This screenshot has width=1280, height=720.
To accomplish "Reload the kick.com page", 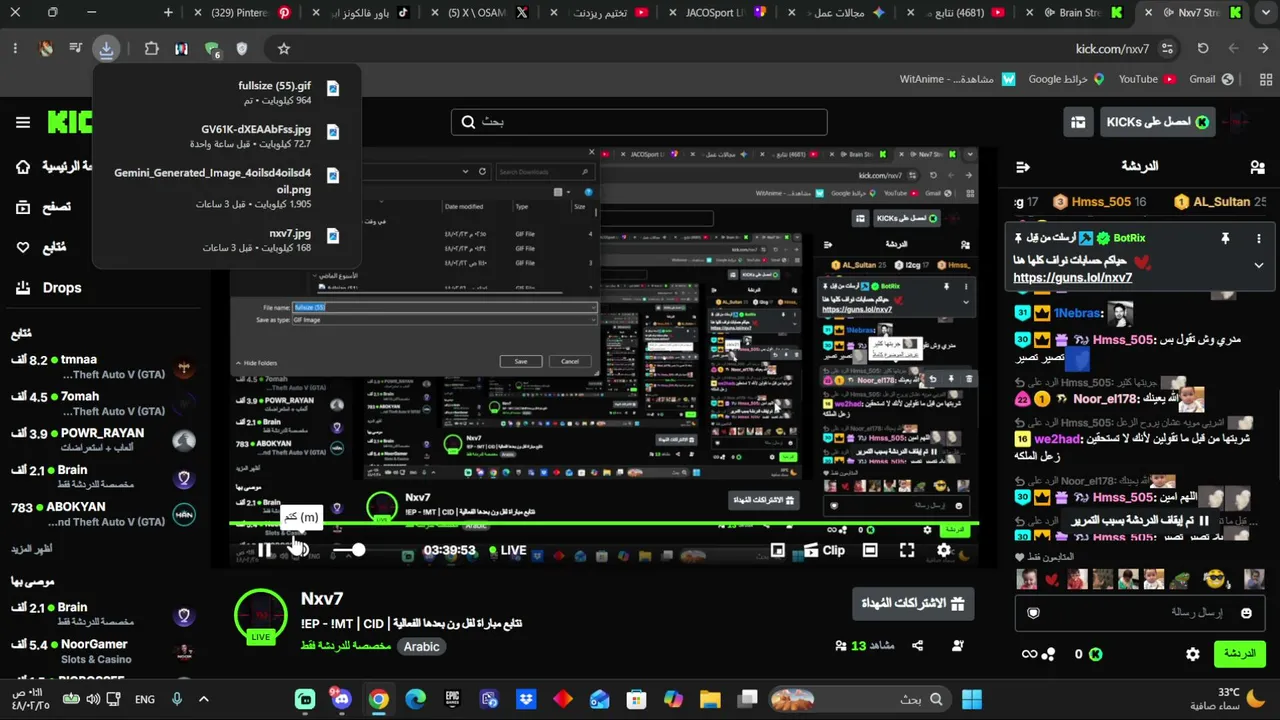I will click(1203, 48).
